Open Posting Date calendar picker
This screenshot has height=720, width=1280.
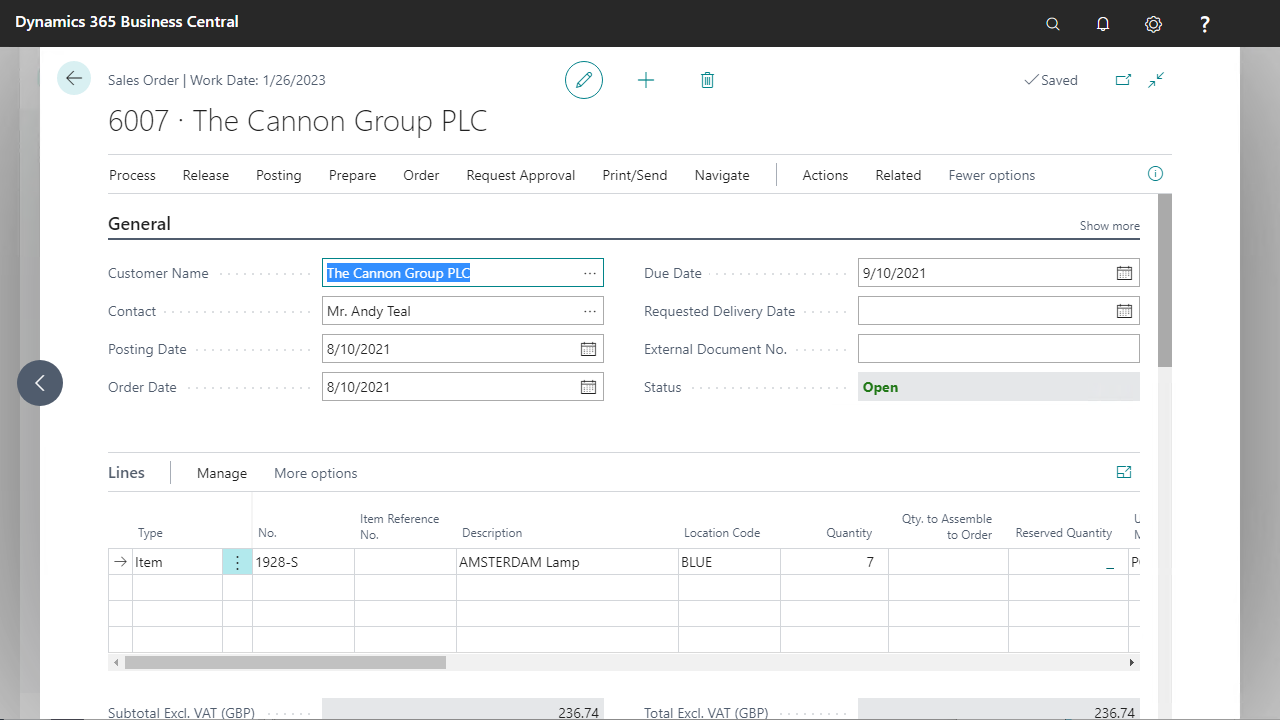tap(588, 349)
